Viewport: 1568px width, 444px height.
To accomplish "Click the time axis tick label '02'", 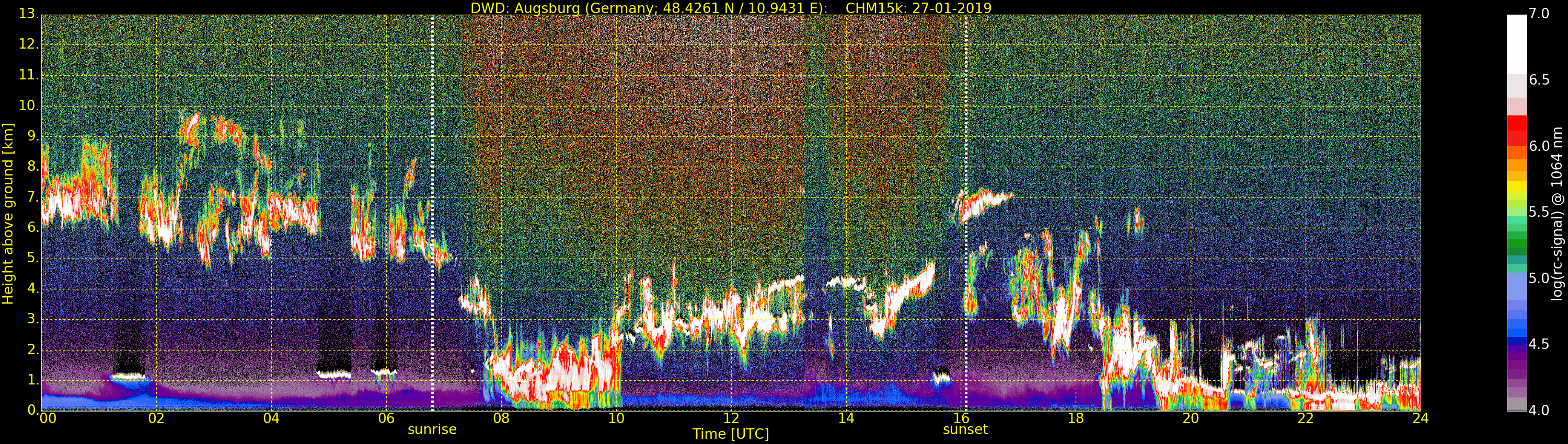I will point(156,418).
